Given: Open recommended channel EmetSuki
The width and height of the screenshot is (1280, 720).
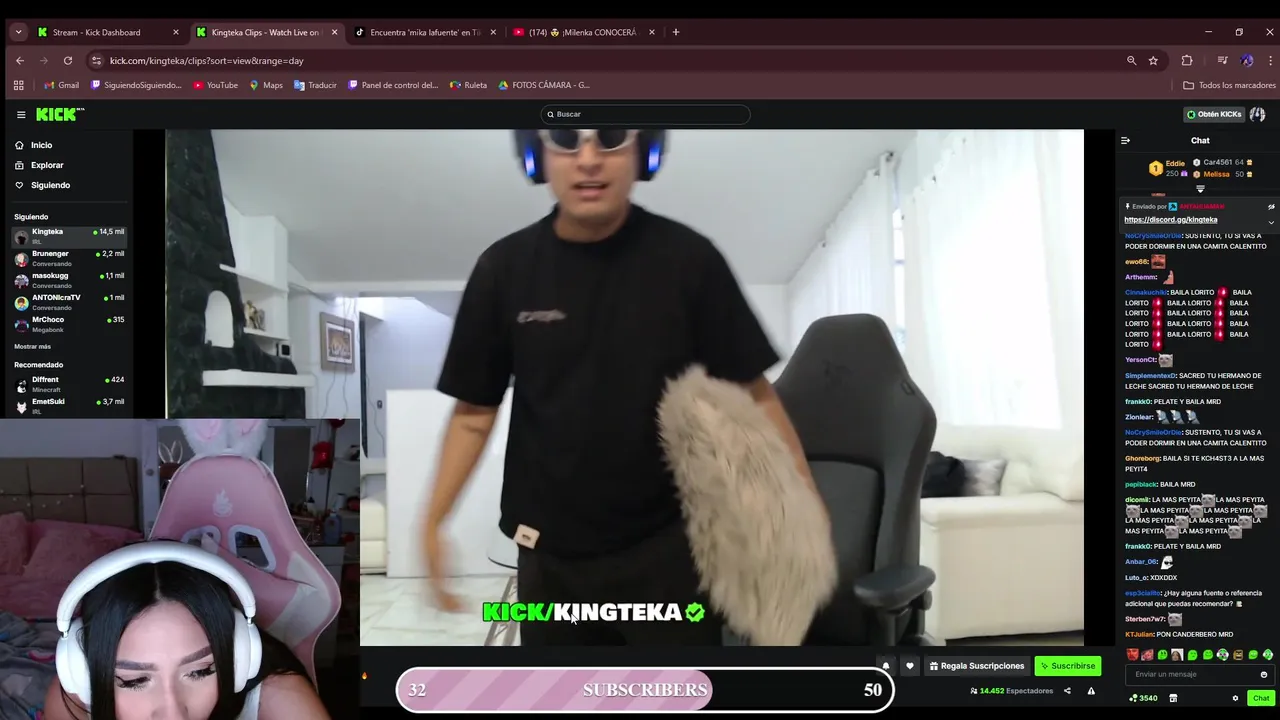Looking at the screenshot, I should click(69, 406).
